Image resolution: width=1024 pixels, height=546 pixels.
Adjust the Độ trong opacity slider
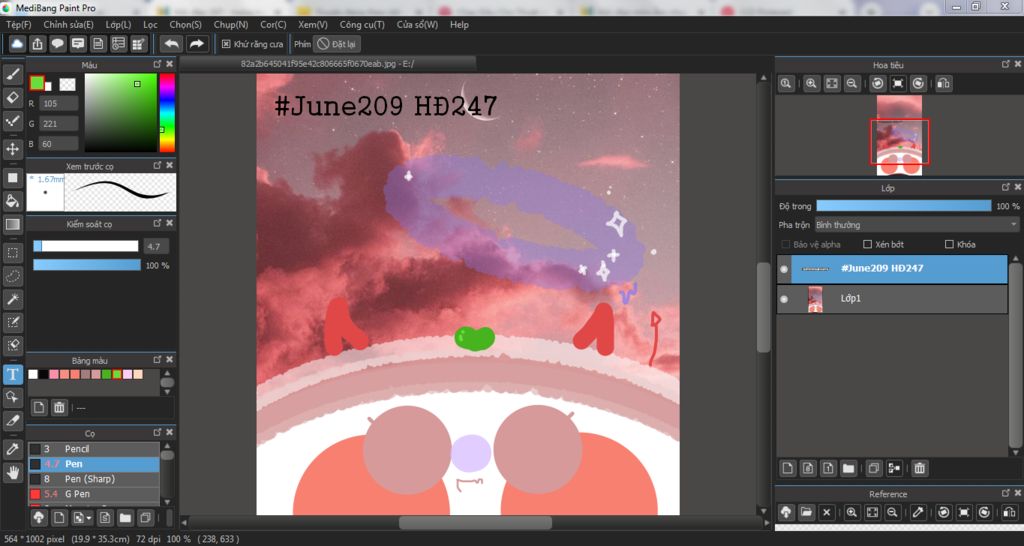tap(904, 206)
